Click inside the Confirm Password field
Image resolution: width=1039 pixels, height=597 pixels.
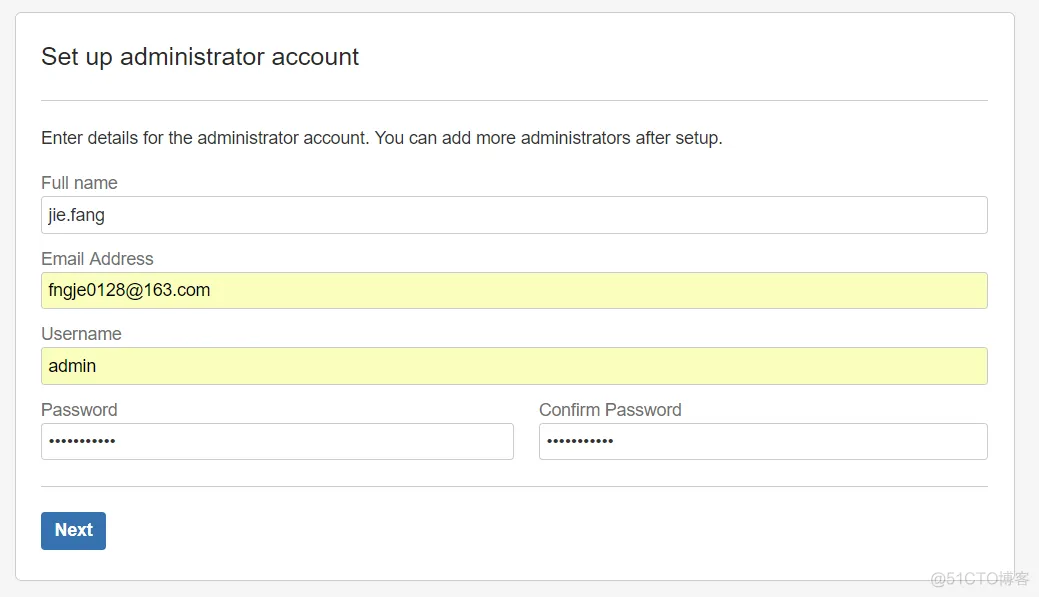[x=763, y=441]
